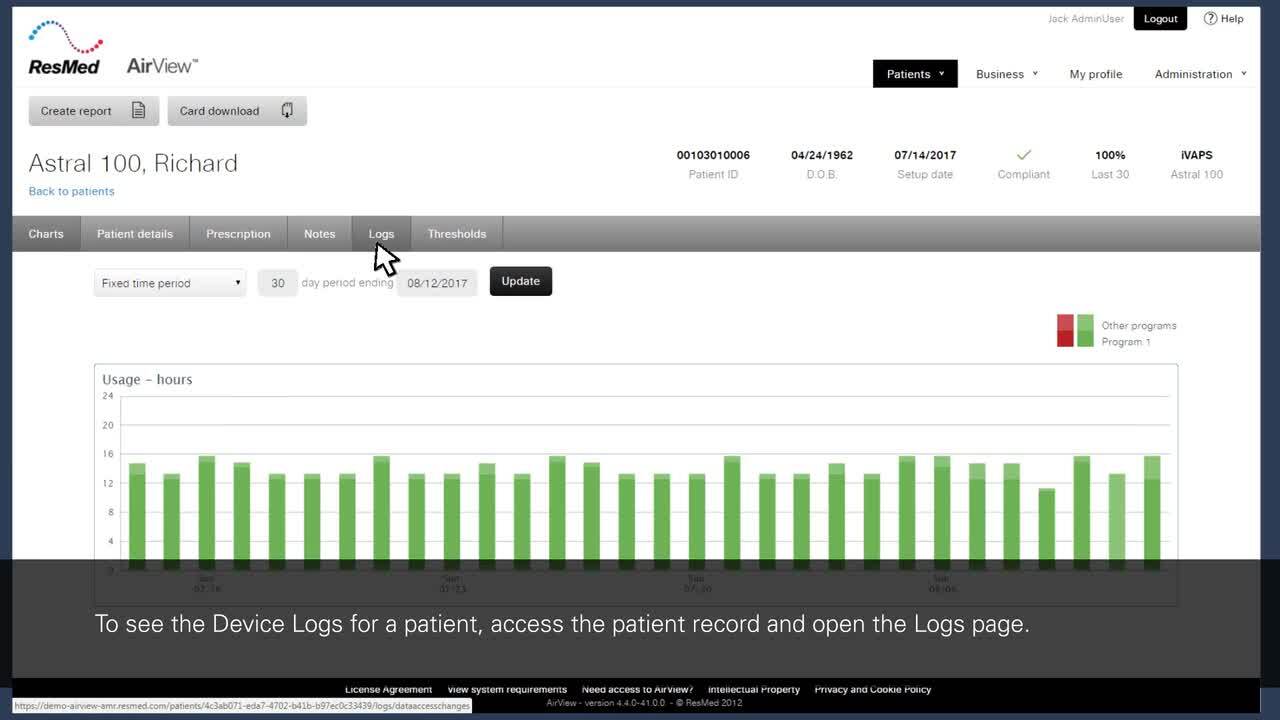Follow the Back to patients link

pyautogui.click(x=72, y=191)
